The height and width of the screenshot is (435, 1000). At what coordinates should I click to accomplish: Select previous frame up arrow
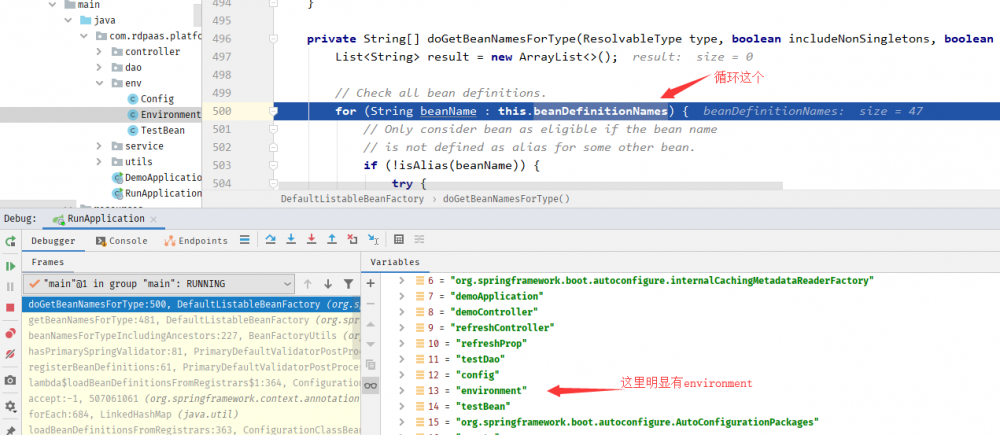pos(307,284)
